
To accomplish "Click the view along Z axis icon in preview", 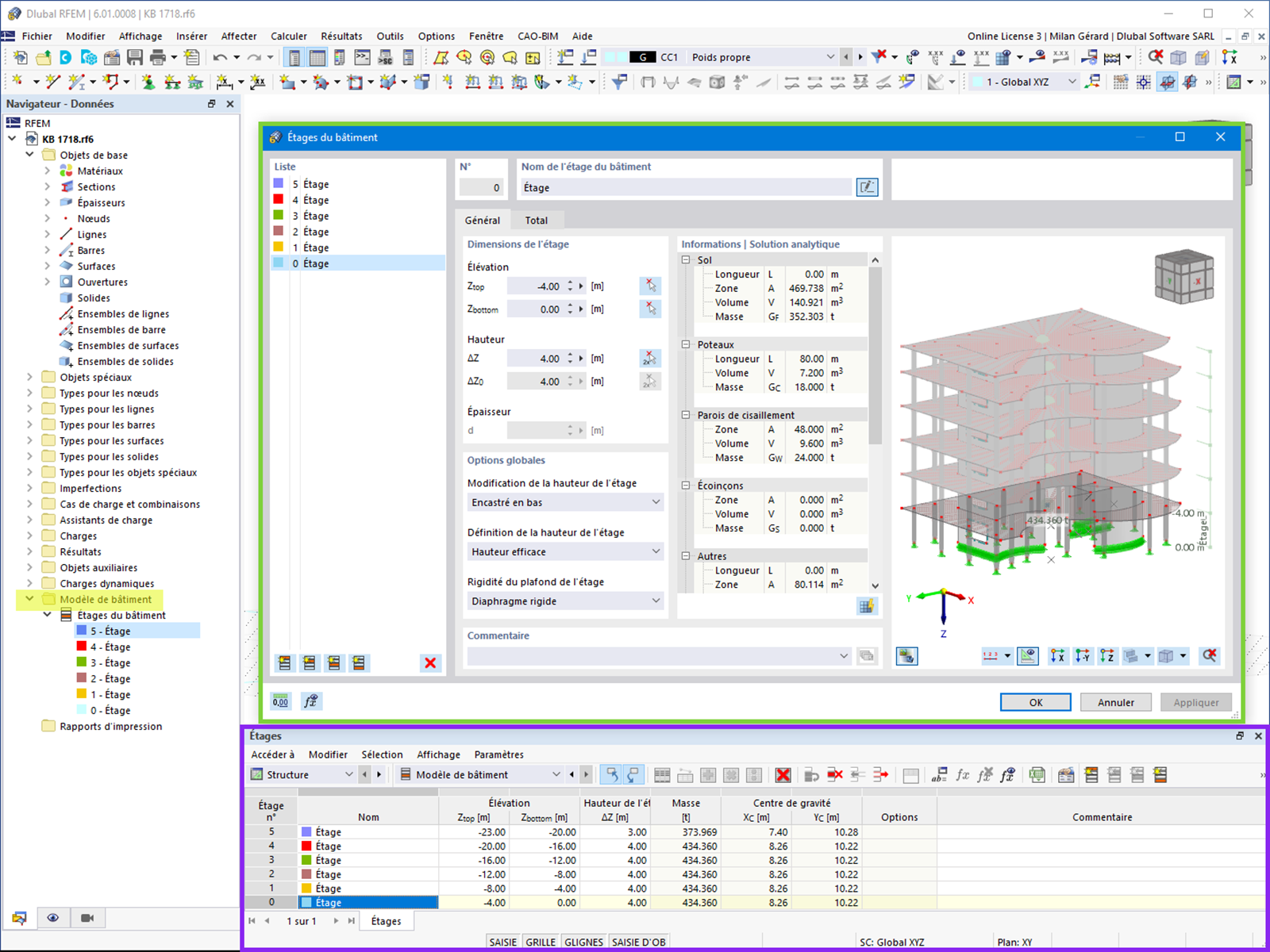I will [1106, 656].
